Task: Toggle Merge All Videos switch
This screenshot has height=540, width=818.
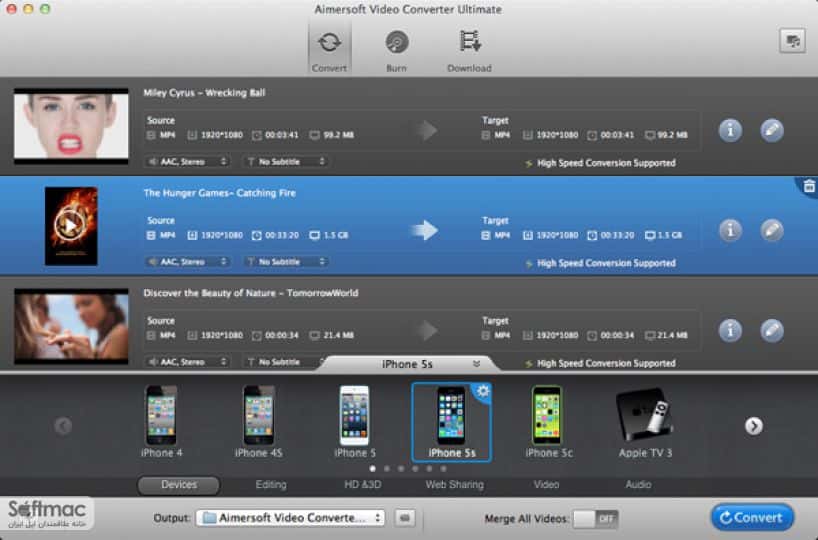Action: coord(595,518)
